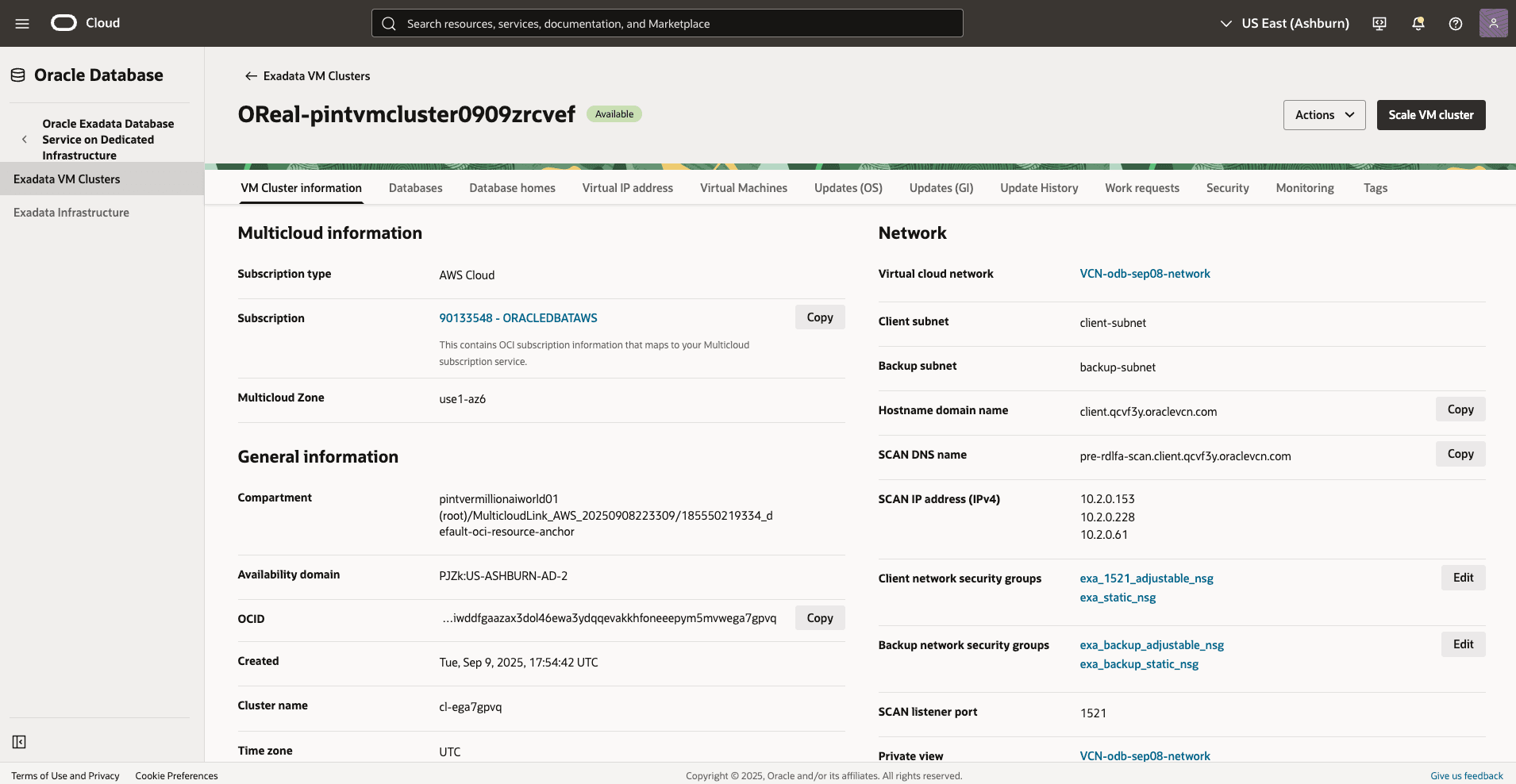This screenshot has height=784, width=1516.
Task: Open the help icon
Action: (x=1456, y=23)
